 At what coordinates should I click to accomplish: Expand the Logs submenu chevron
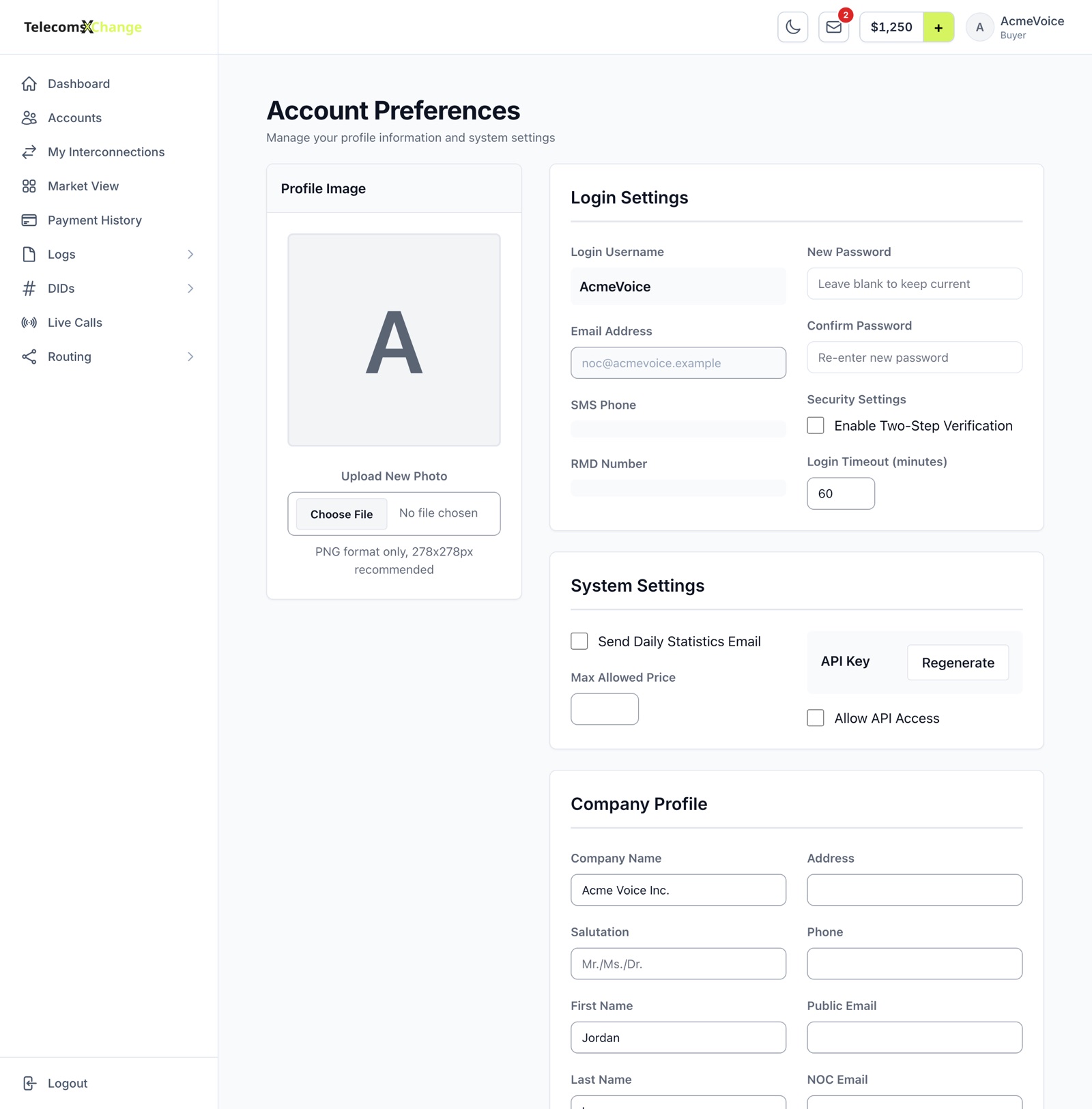tap(190, 255)
